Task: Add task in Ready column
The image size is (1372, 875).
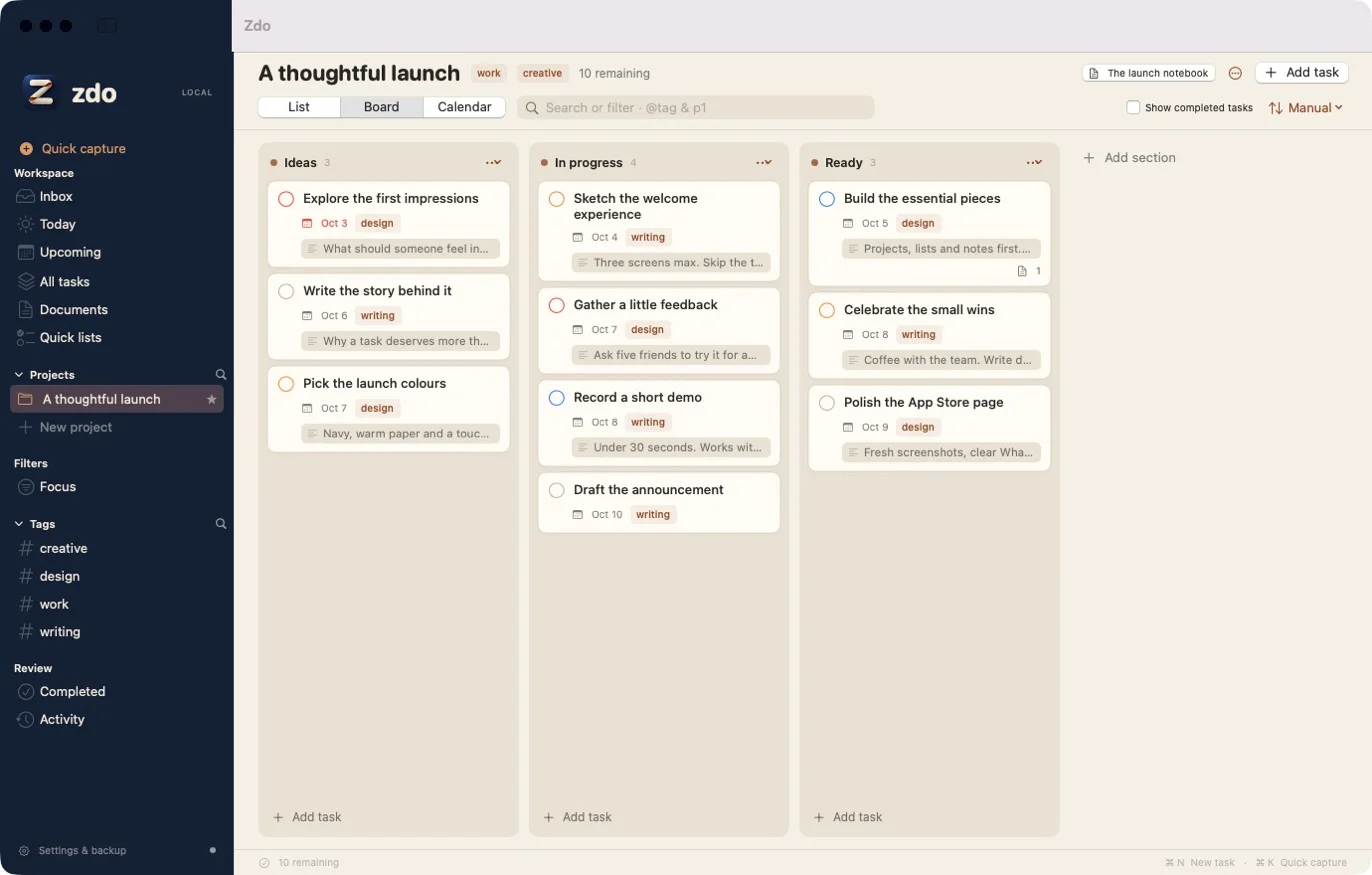Action: (848, 817)
